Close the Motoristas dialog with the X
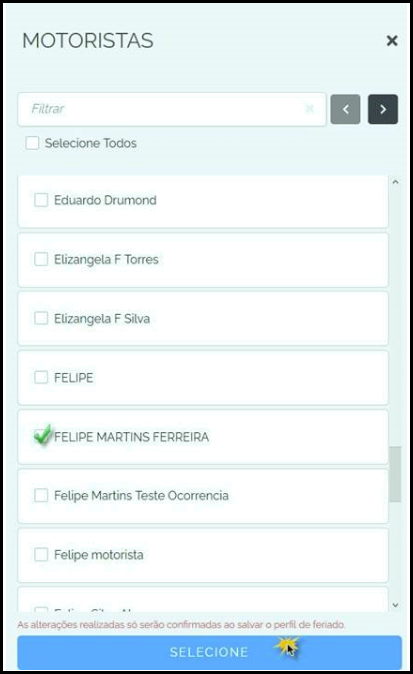413x674 pixels. [392, 41]
